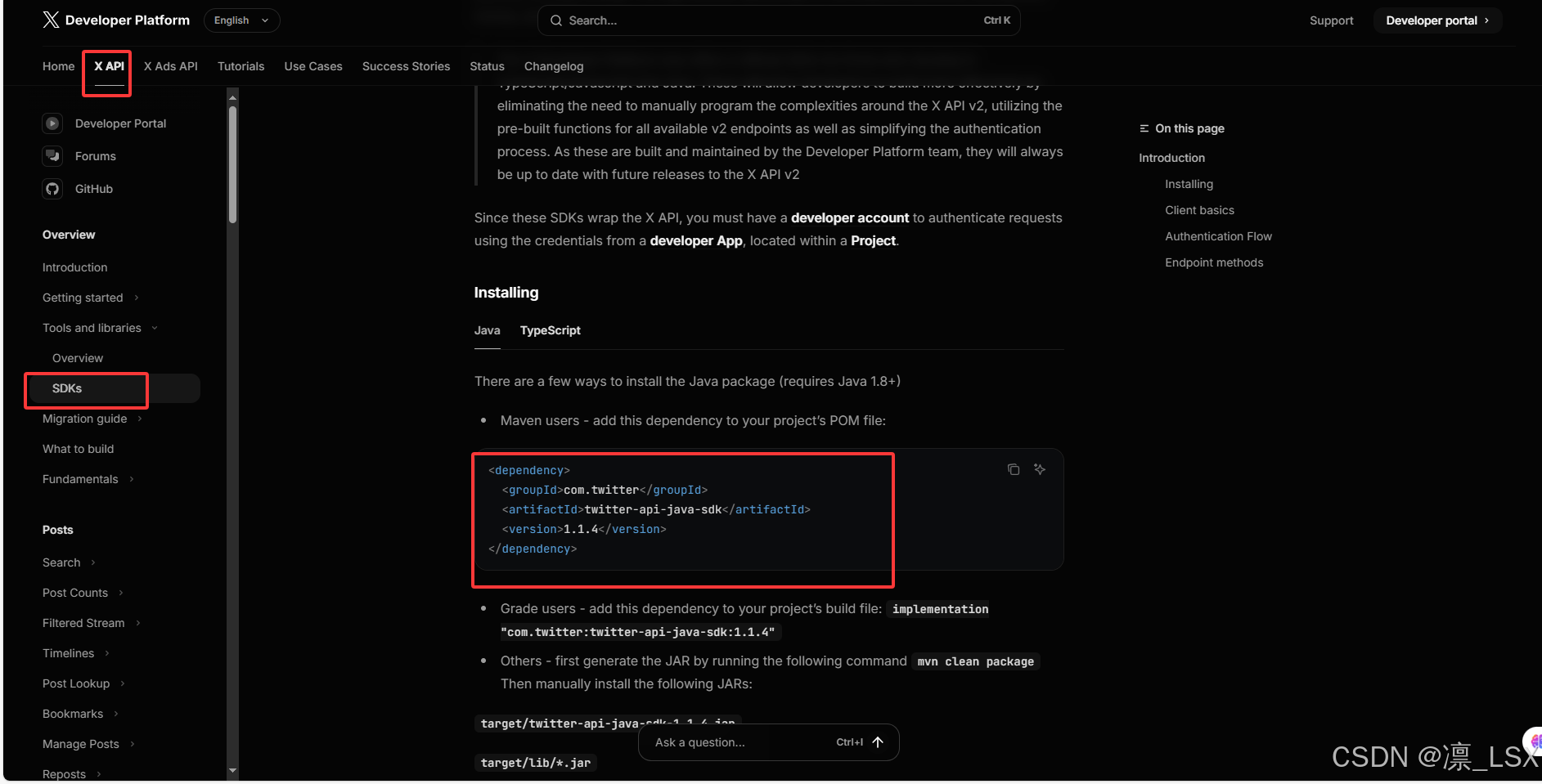Click the sidebar scroll up arrow
1542x784 pixels.
[x=233, y=96]
